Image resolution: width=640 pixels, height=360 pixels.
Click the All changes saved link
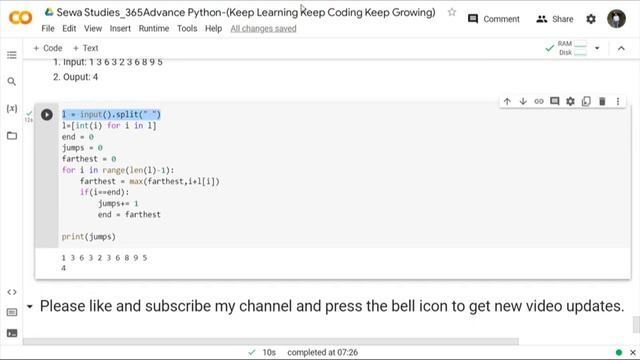coord(263,29)
